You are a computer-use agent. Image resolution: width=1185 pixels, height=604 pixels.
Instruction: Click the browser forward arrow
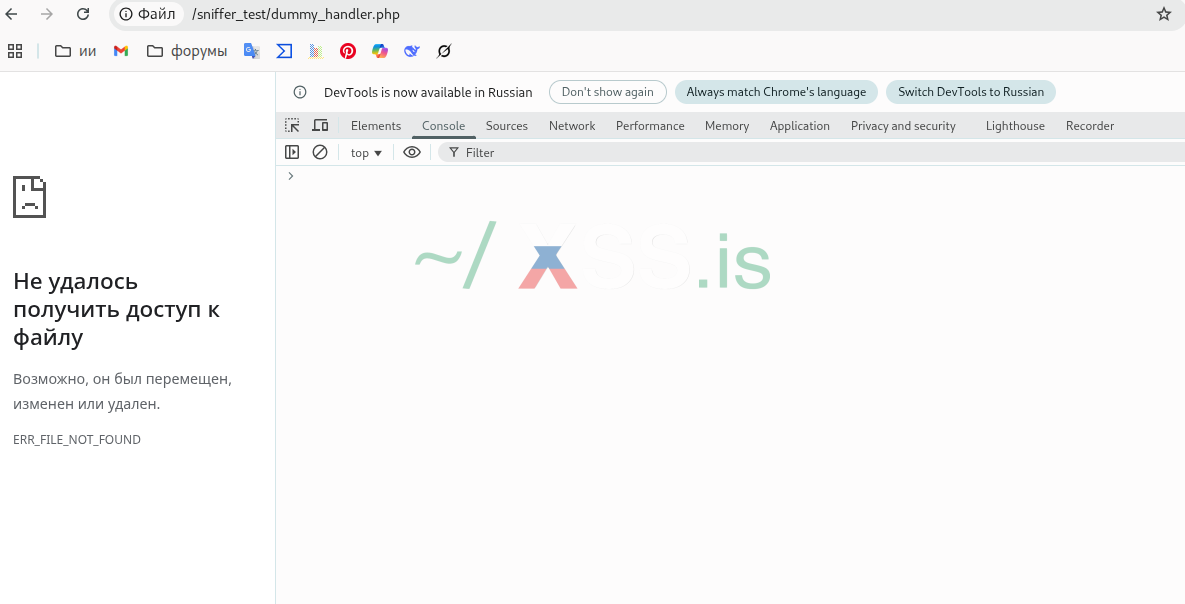[47, 14]
